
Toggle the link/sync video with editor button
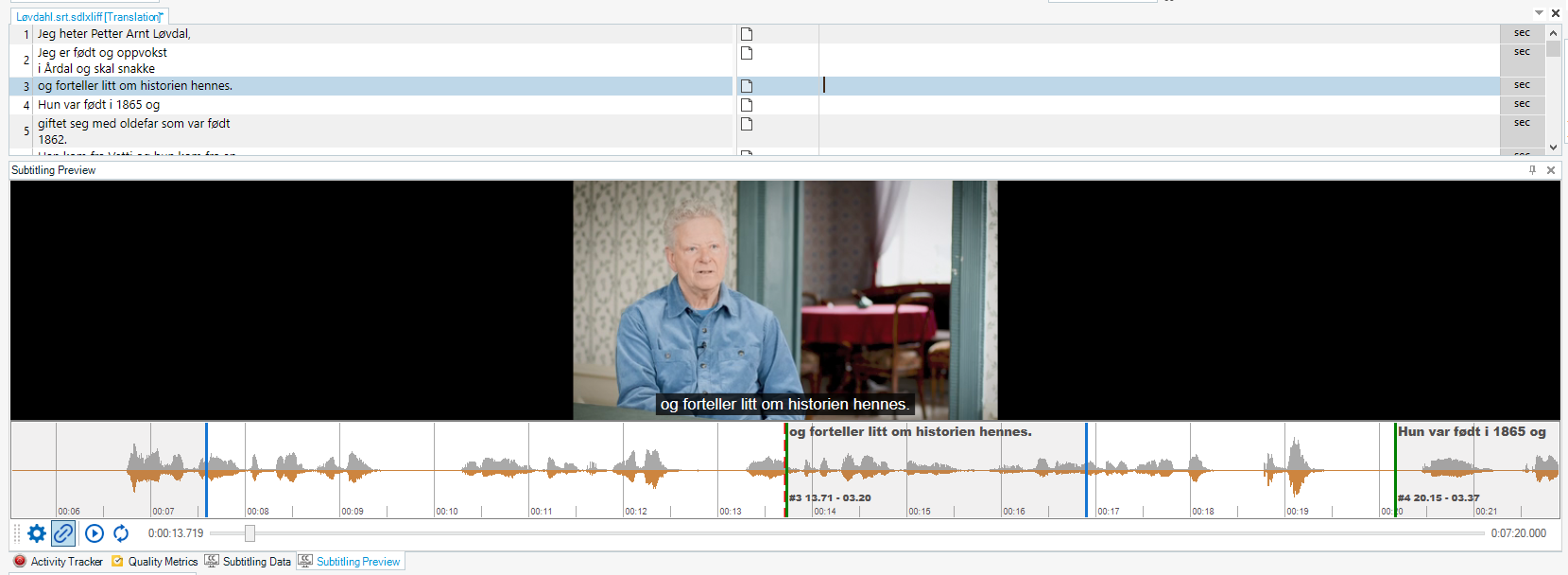[x=63, y=533]
